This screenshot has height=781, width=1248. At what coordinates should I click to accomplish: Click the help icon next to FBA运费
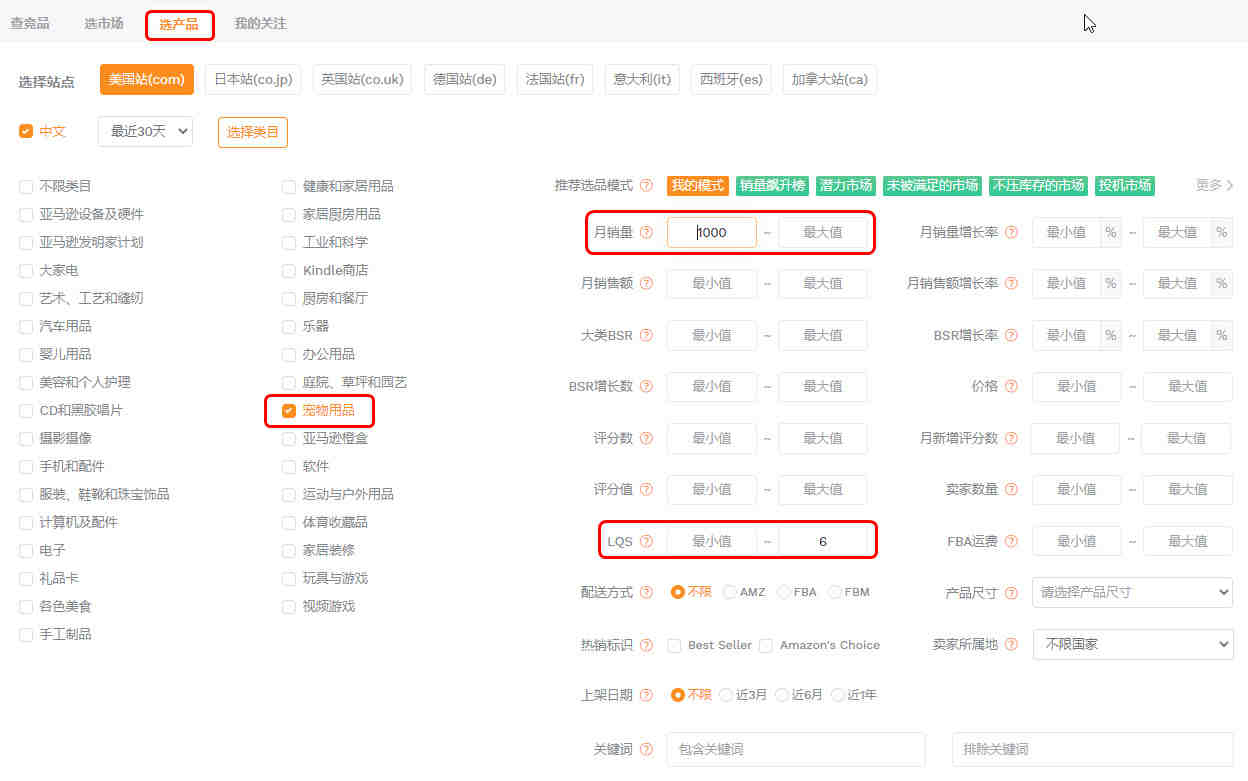1011,541
